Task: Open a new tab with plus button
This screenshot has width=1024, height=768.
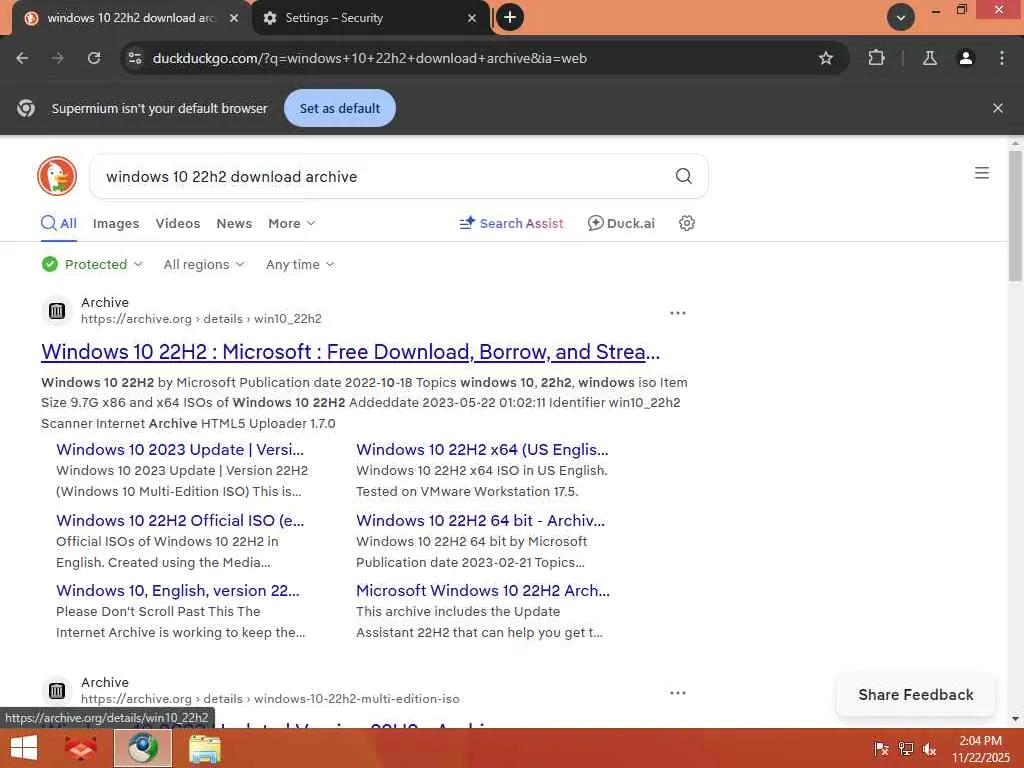Action: [x=510, y=17]
